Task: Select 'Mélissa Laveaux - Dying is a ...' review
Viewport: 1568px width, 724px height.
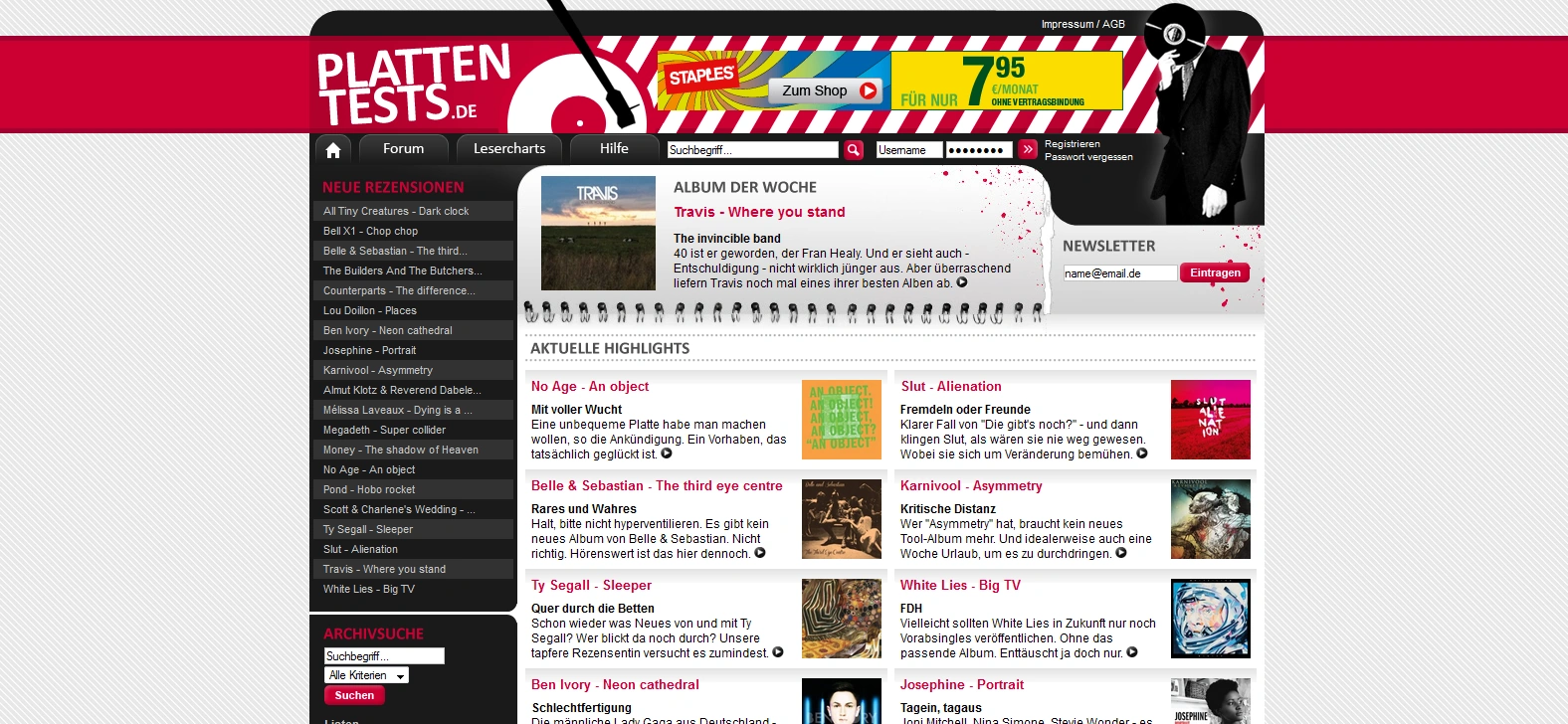Action: click(x=413, y=410)
